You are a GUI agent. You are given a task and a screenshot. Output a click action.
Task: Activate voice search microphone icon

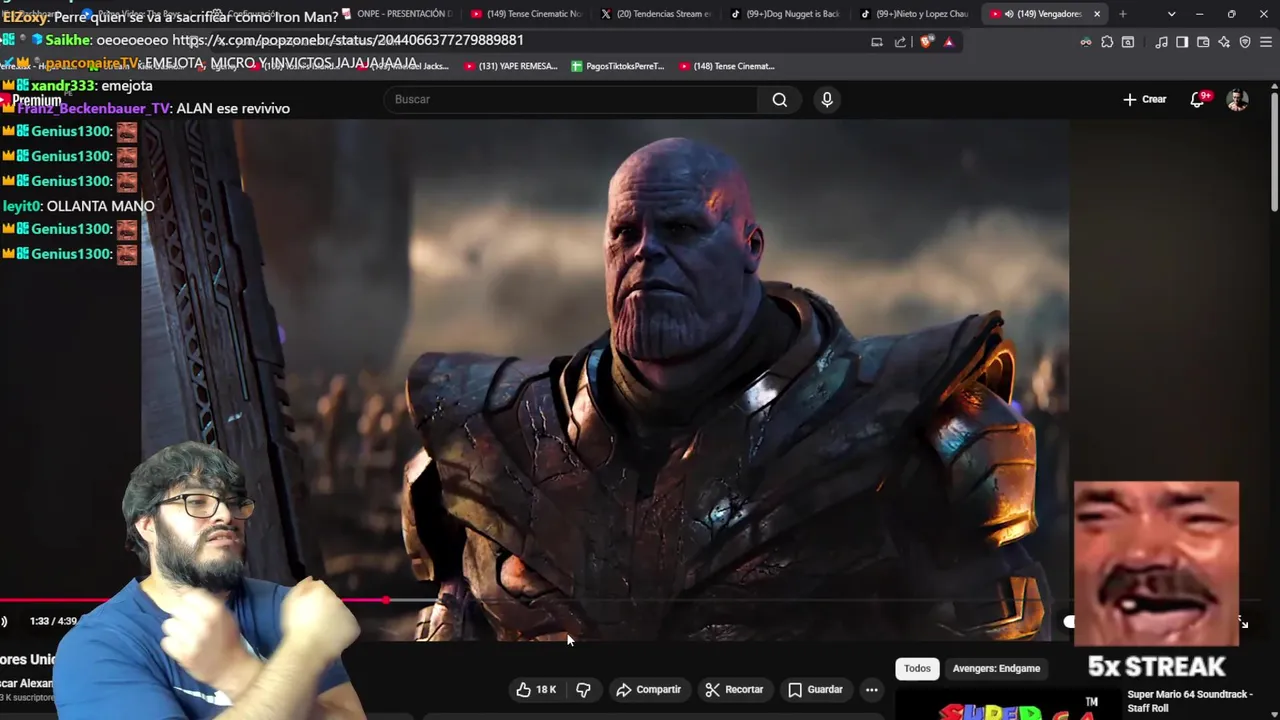(x=827, y=99)
